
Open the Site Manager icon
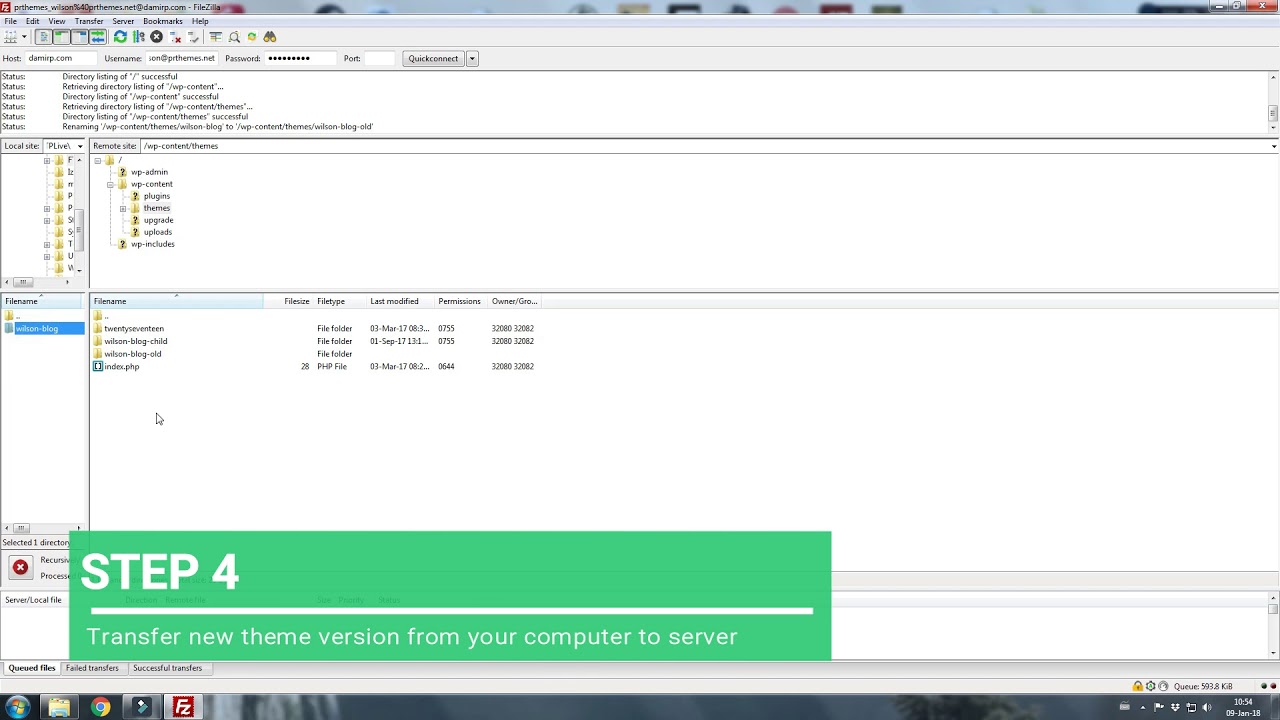[x=10, y=37]
